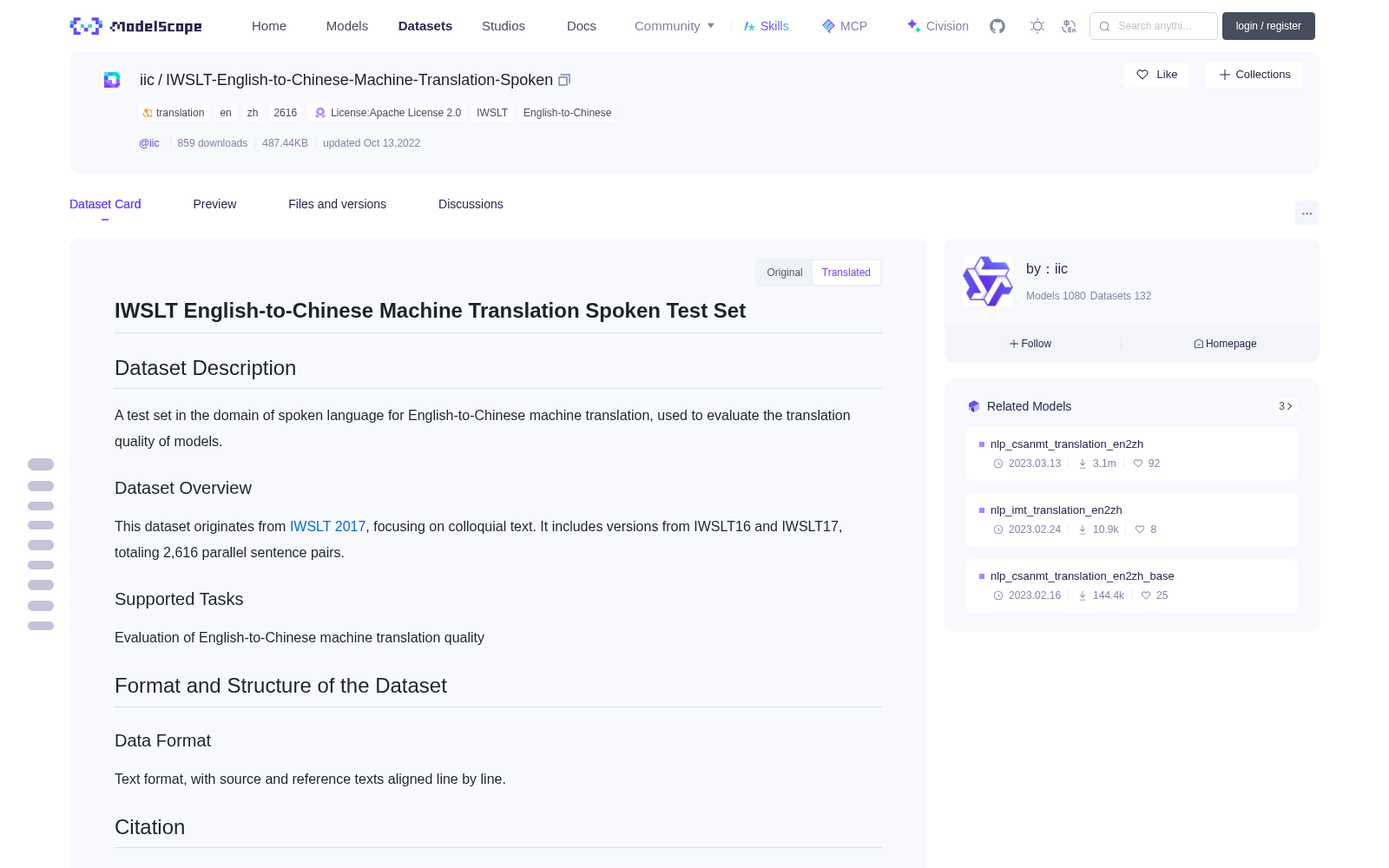The width and height of the screenshot is (1389, 868).
Task: Jump using the last outline marker on left
Action: [41, 626]
